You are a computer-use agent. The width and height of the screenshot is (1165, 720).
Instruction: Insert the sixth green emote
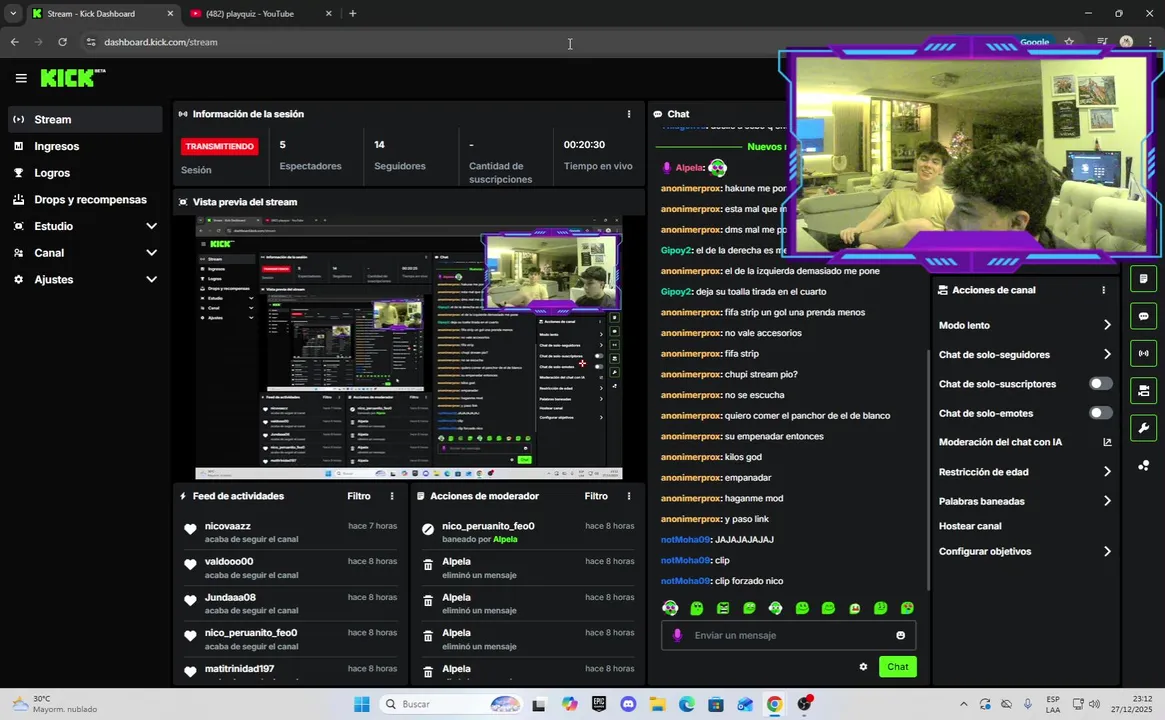802,608
